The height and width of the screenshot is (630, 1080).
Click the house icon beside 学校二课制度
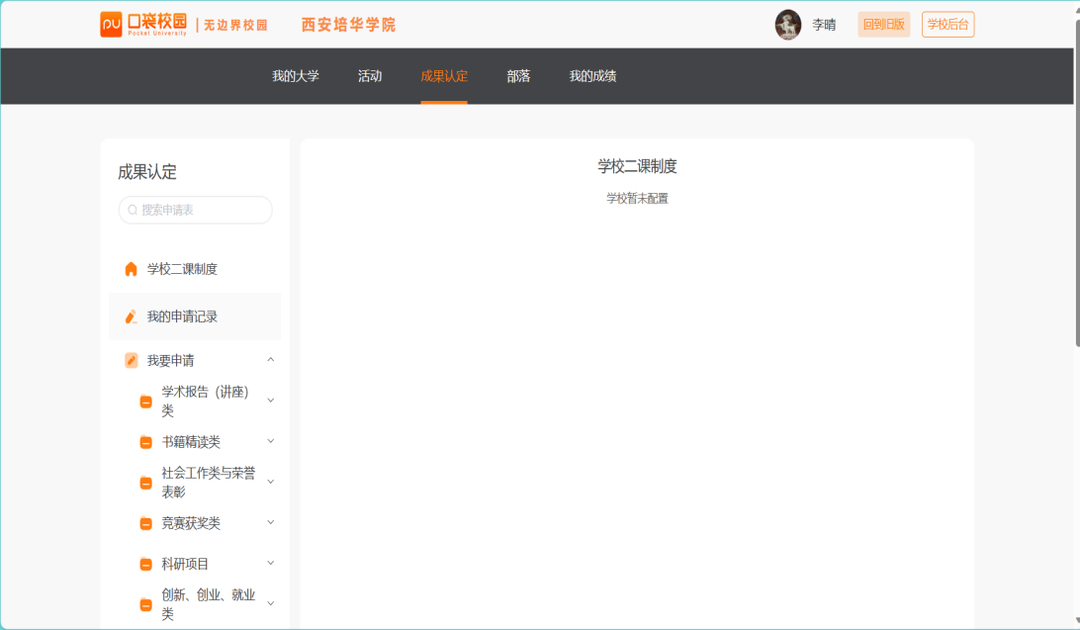coord(131,269)
